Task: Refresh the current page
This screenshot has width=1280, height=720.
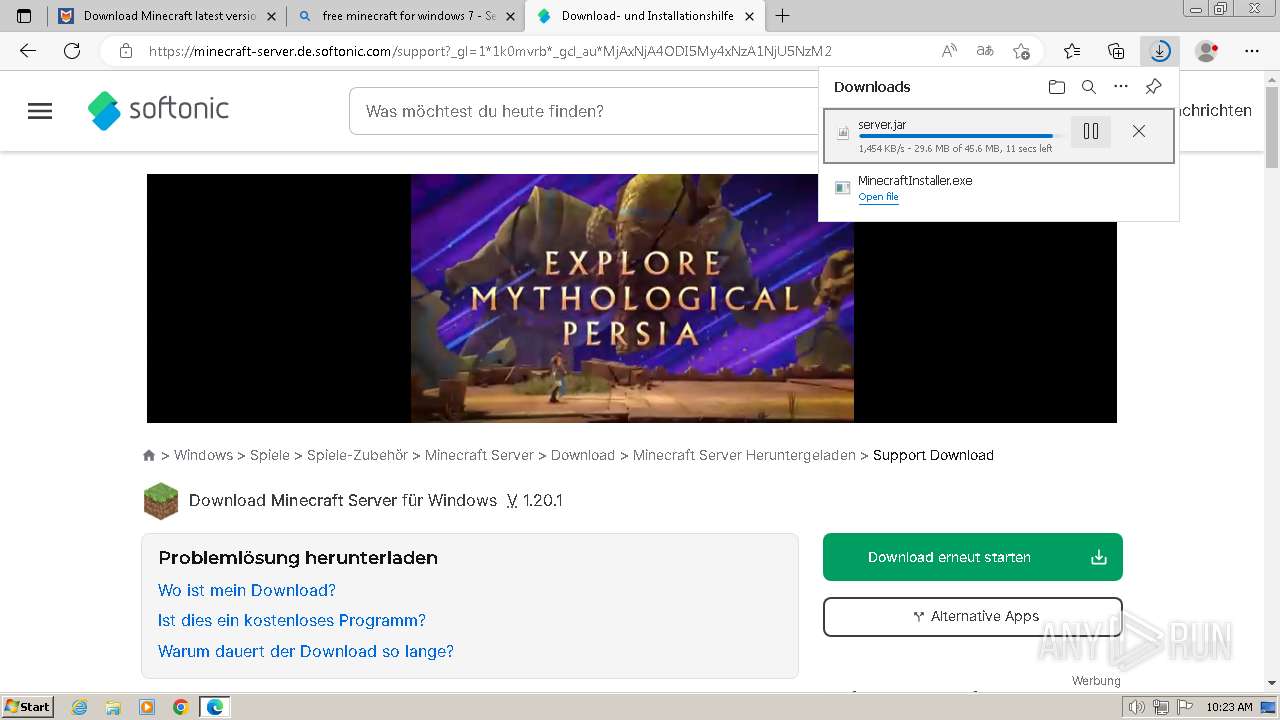Action: [72, 51]
